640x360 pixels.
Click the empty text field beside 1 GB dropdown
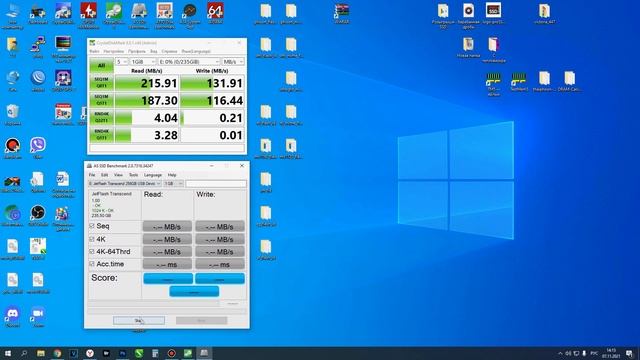tap(216, 184)
